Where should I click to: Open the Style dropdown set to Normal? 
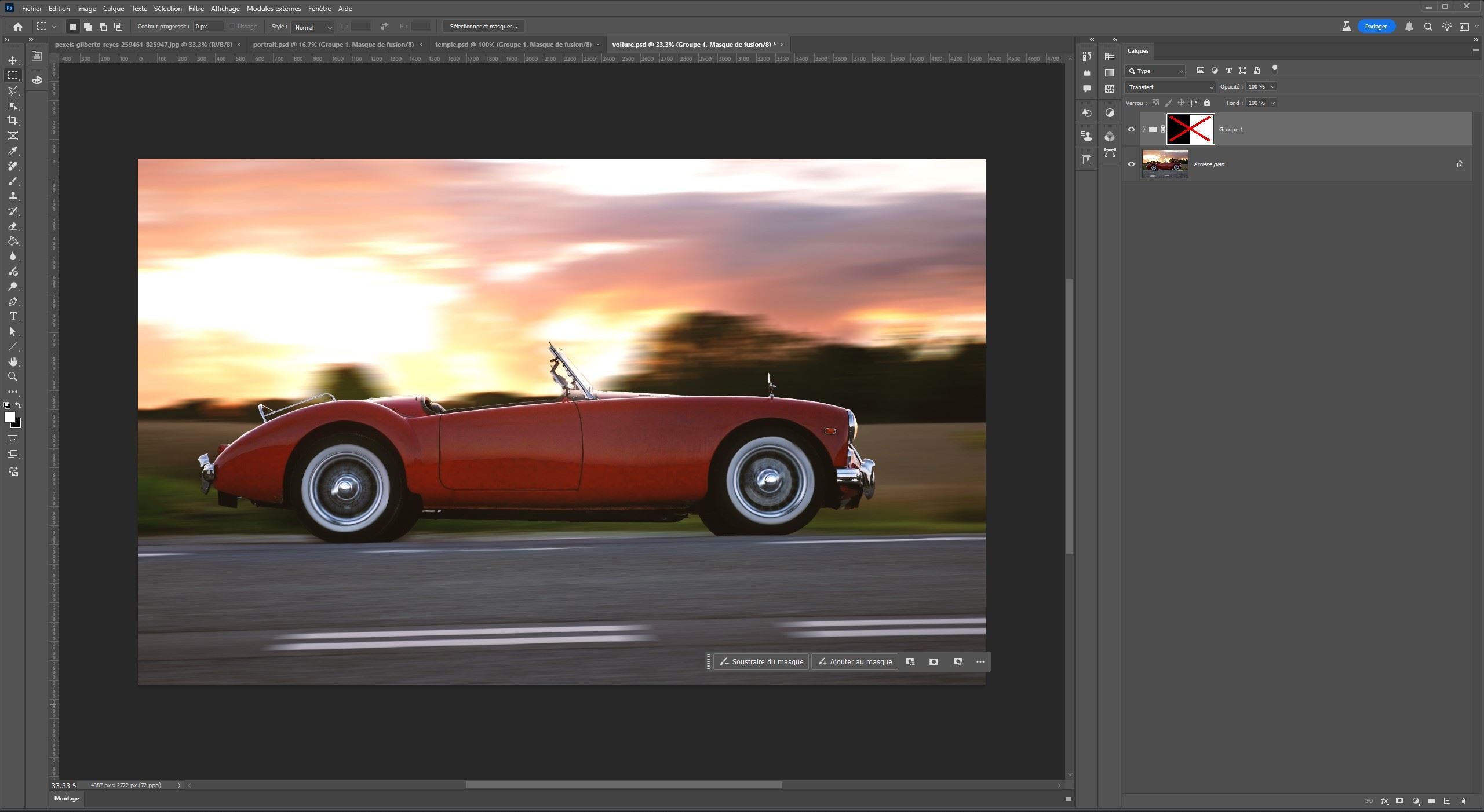(x=312, y=27)
